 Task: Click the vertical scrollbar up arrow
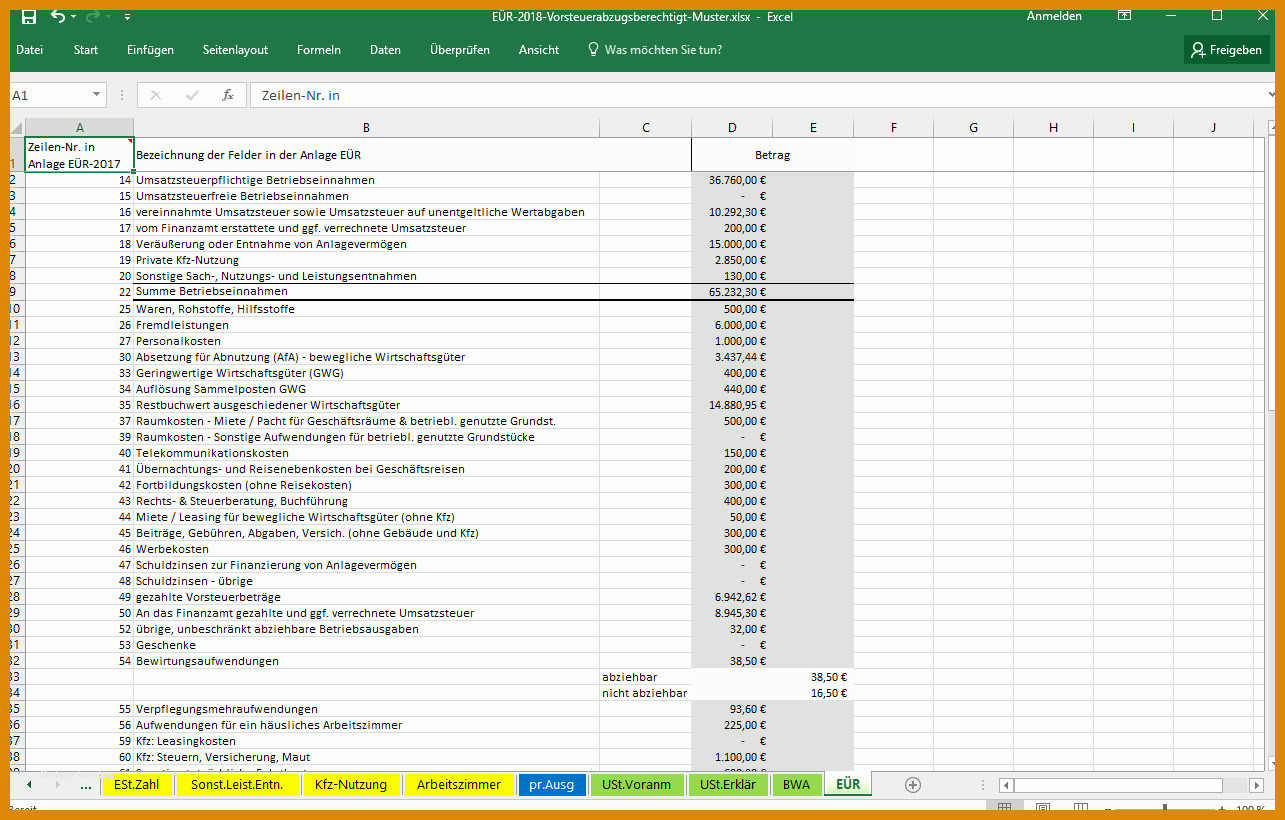[1273, 127]
